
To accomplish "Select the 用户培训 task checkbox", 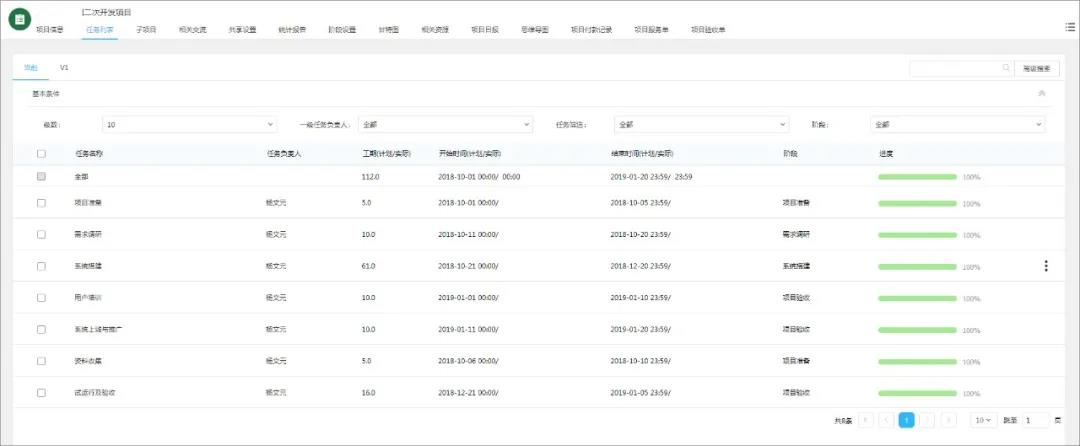I will (41, 297).
